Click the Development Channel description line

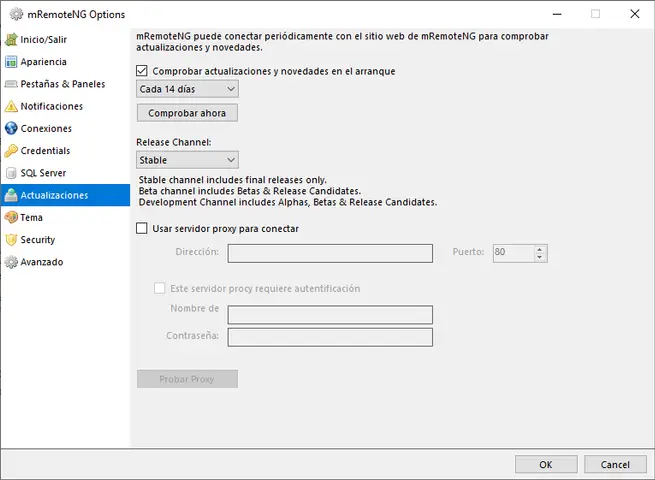tap(288, 202)
